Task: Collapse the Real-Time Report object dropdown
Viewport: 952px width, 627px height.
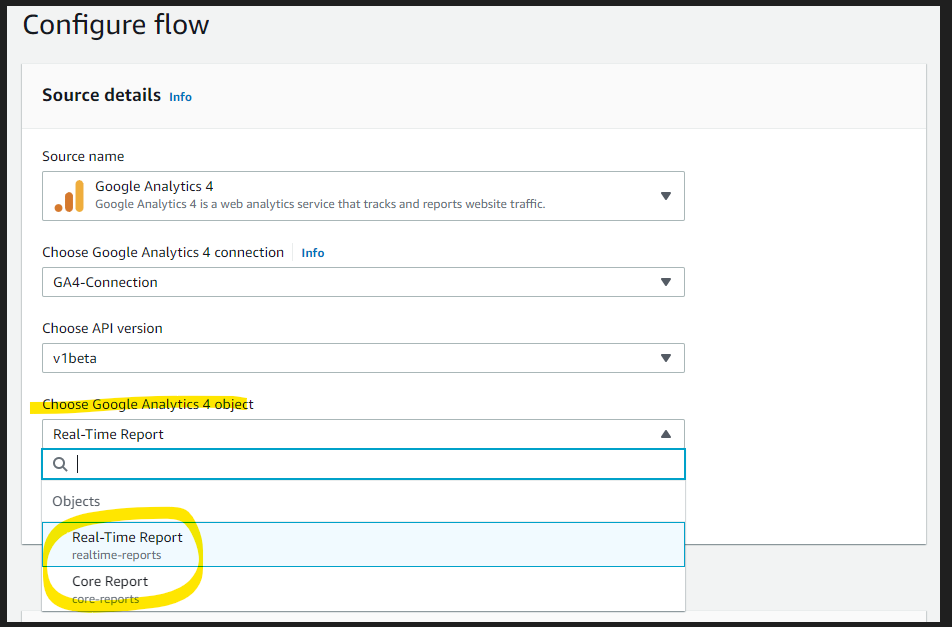Action: click(x=363, y=434)
